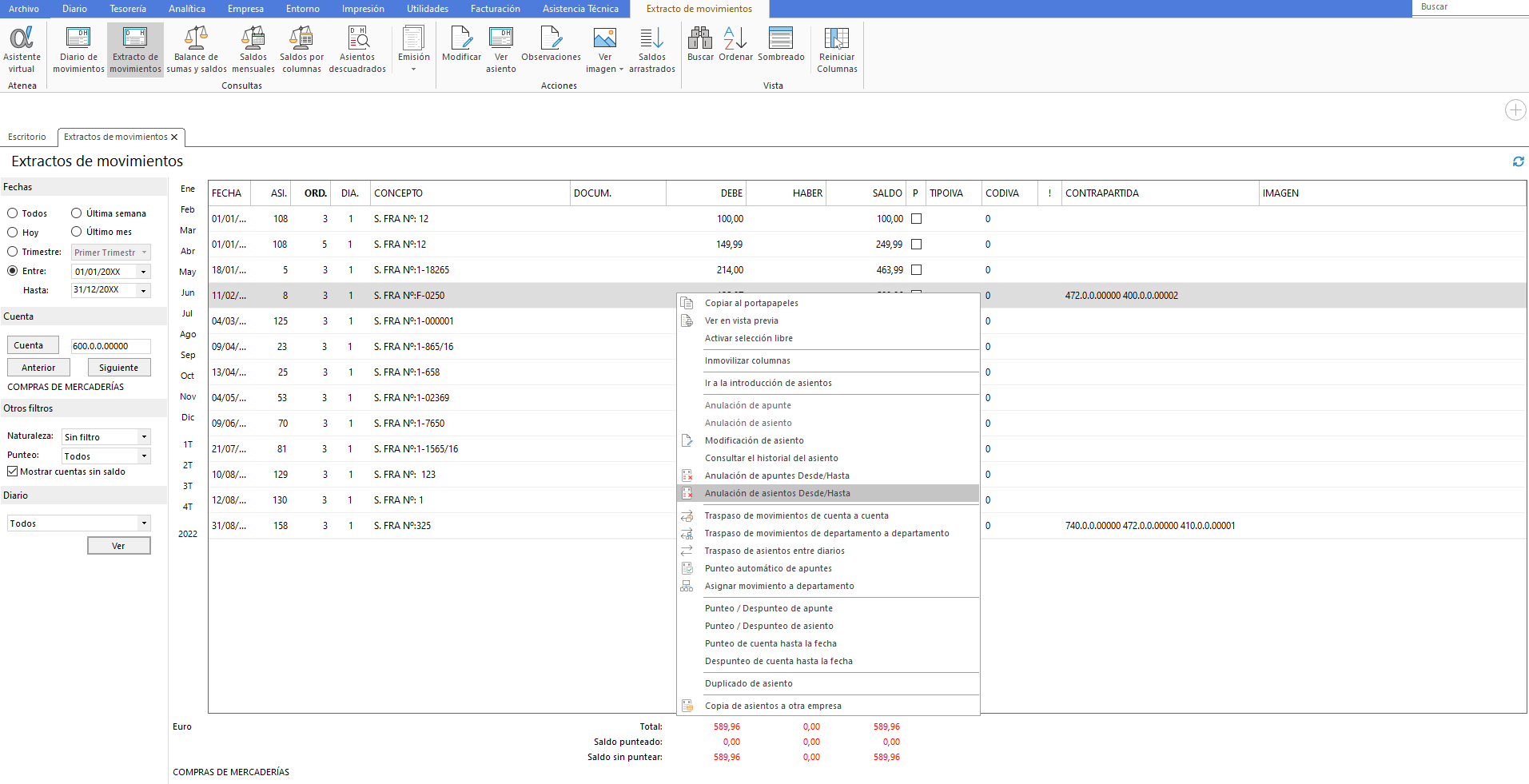This screenshot has height=784, width=1529.
Task: Select the Todos date radio button
Action: pyautogui.click(x=13, y=213)
